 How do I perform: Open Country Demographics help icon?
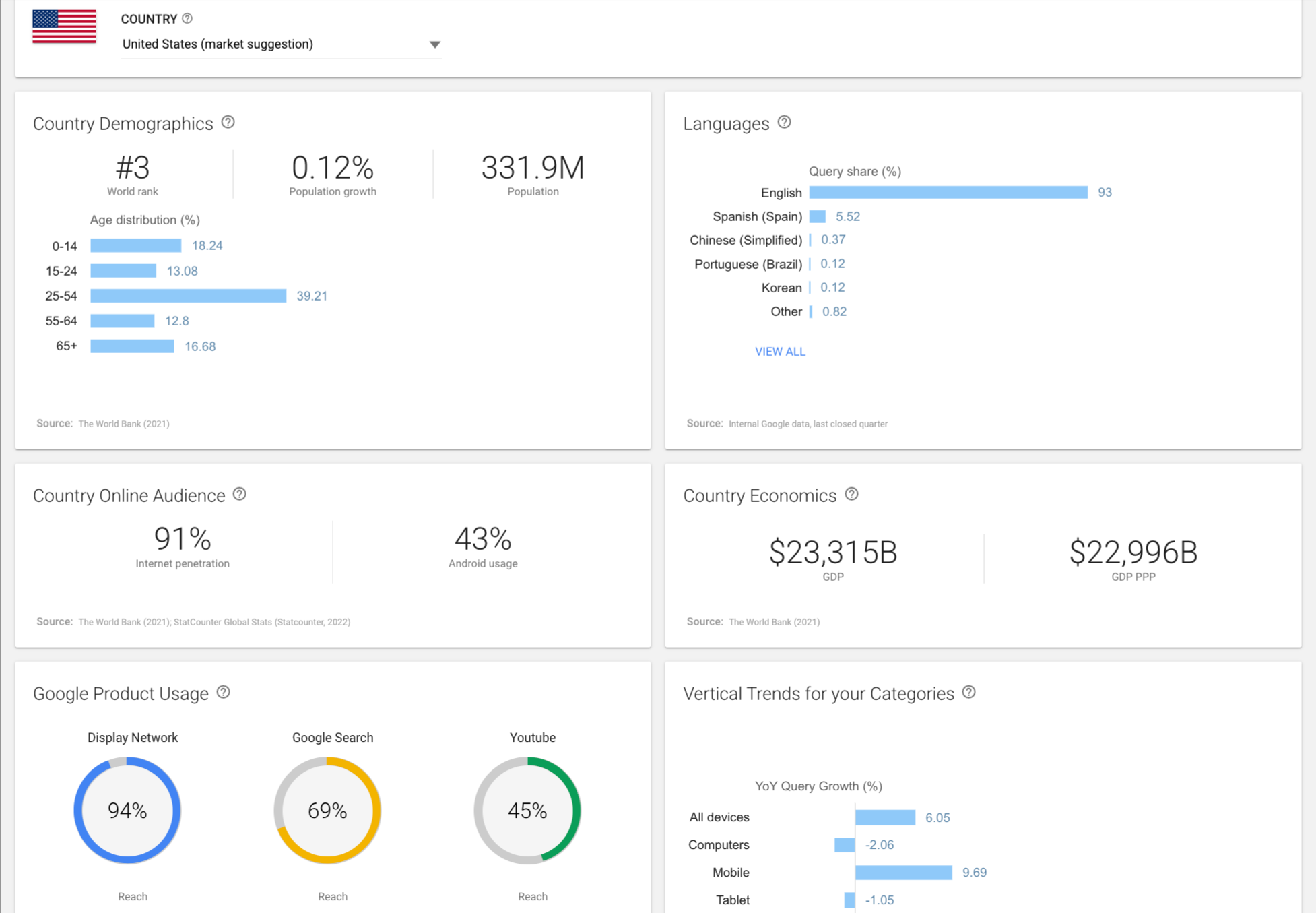[228, 123]
